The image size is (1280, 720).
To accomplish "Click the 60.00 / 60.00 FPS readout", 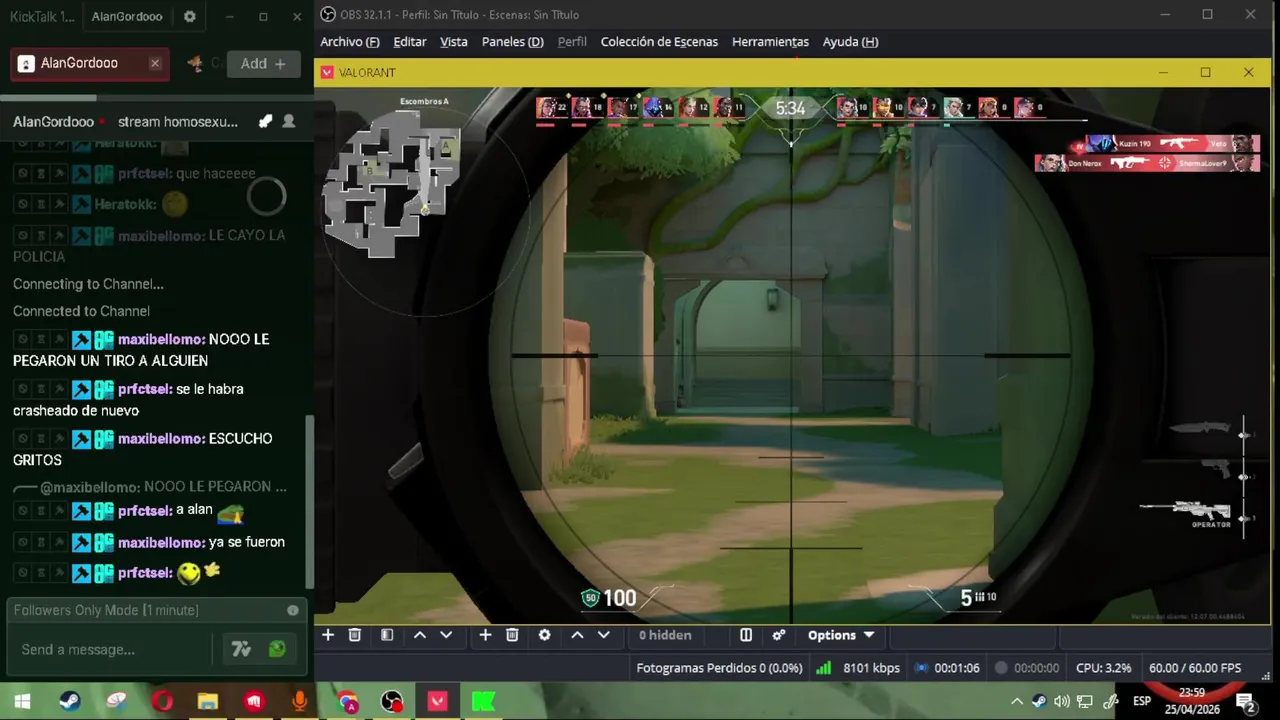I will (1195, 668).
